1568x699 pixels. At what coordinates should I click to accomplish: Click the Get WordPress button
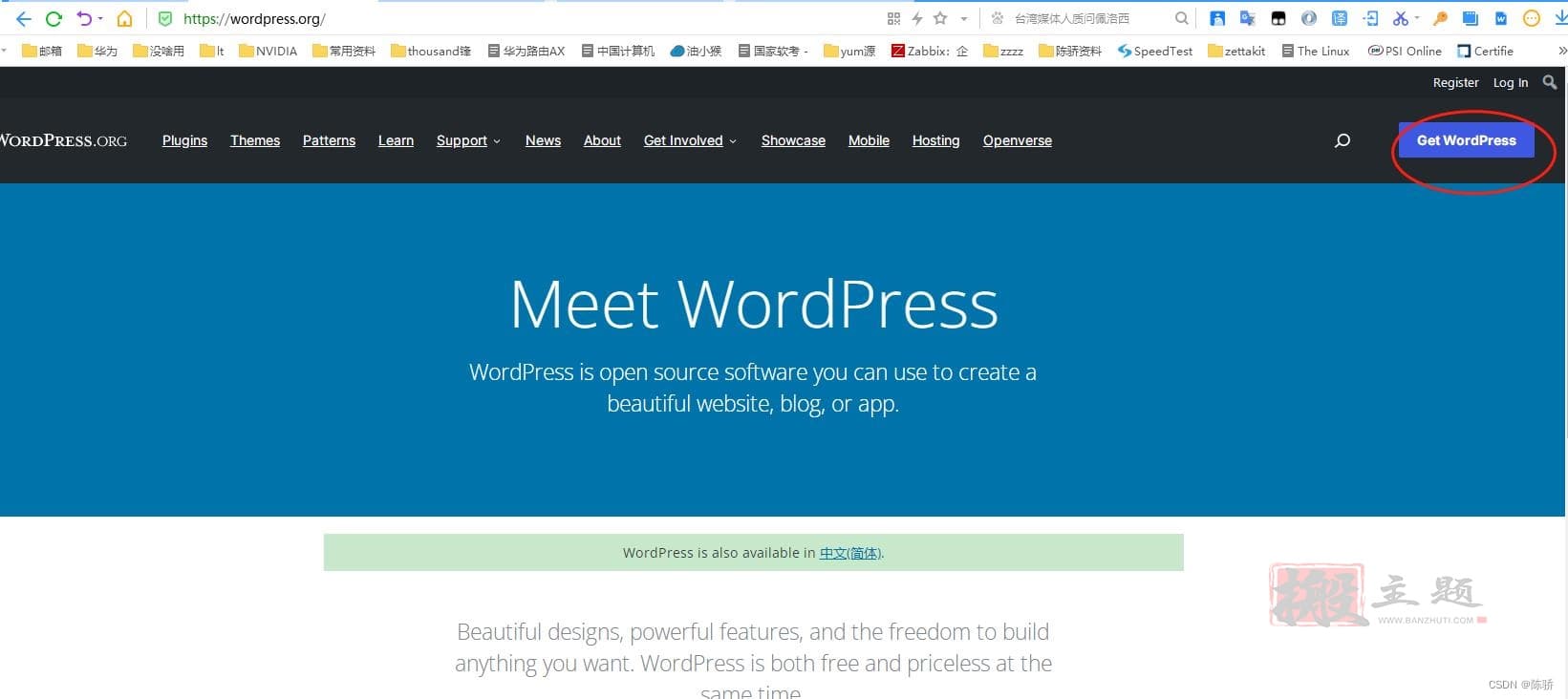(x=1467, y=140)
